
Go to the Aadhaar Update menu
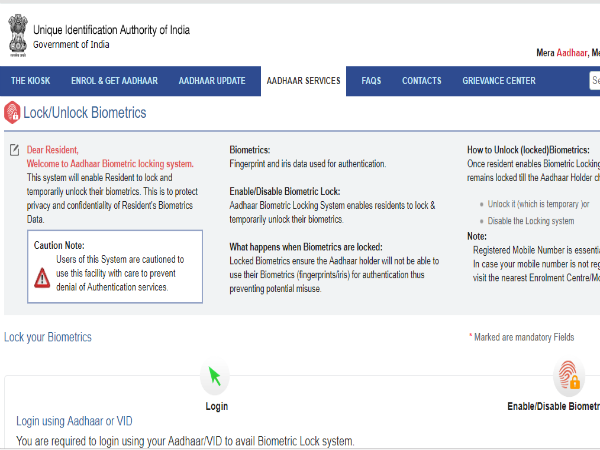211,81
